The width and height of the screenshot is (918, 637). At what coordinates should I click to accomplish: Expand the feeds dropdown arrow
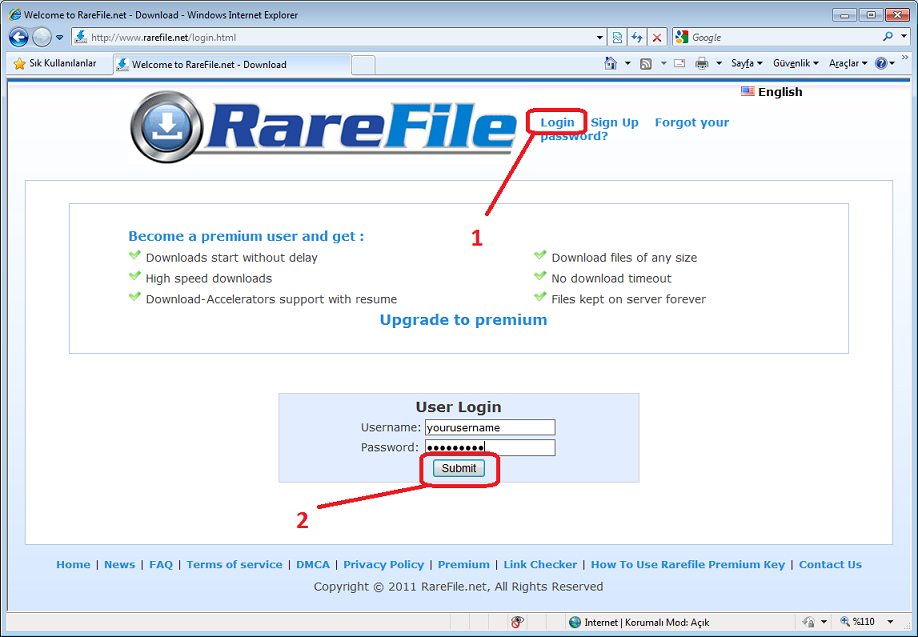663,63
